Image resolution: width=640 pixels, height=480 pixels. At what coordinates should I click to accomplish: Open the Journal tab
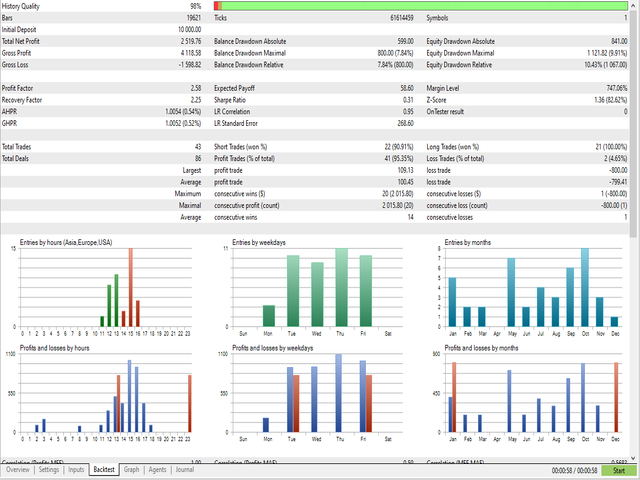click(x=185, y=469)
